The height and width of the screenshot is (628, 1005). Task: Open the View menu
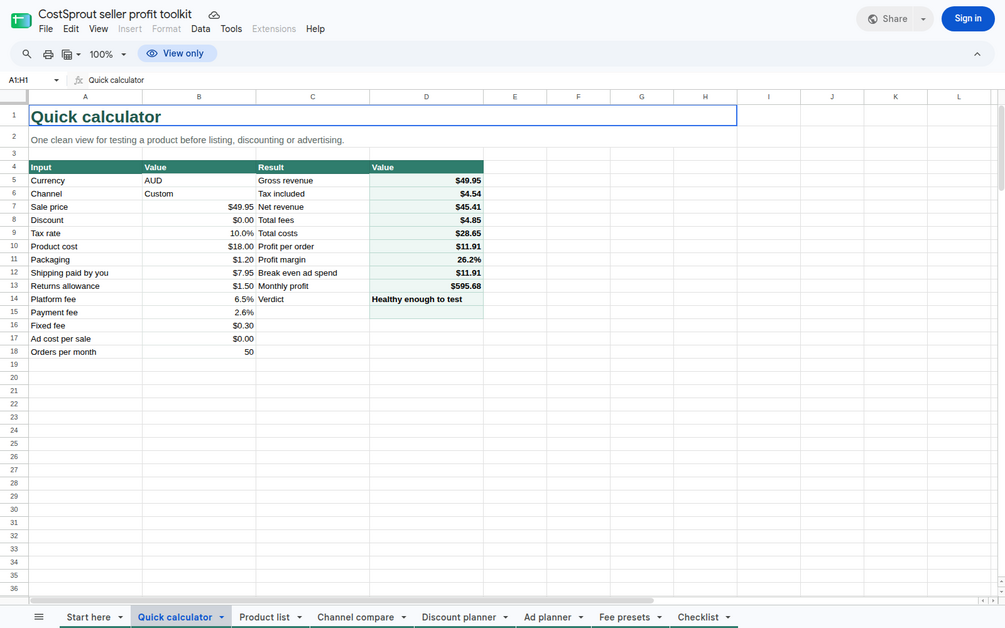click(98, 29)
